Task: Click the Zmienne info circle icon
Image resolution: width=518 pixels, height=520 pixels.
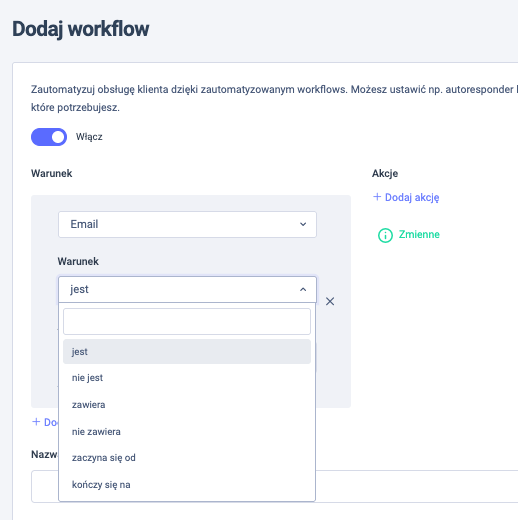Action: point(385,235)
